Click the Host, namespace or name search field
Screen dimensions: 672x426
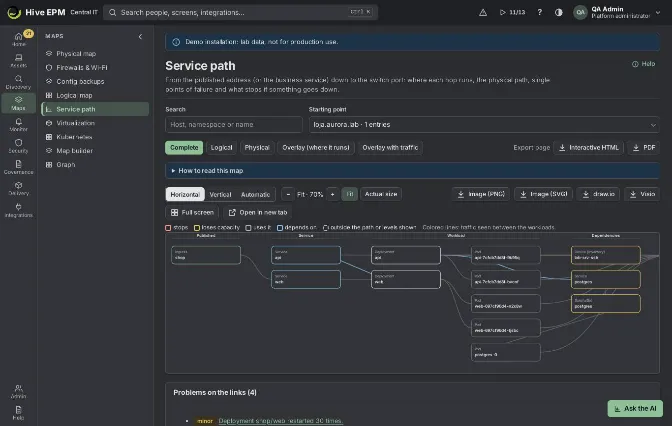click(x=234, y=124)
